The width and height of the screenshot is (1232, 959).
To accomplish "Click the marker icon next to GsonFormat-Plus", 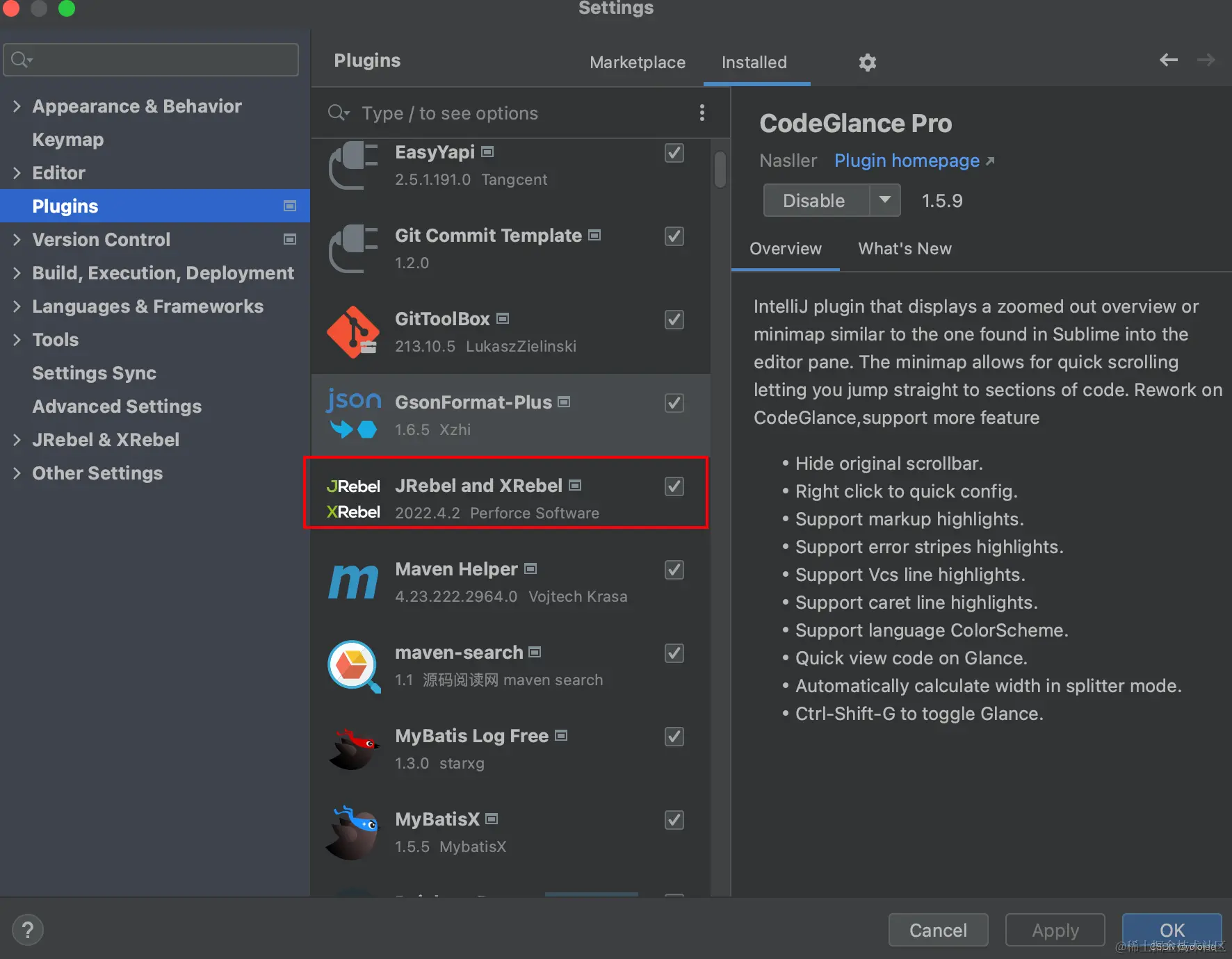I will [x=564, y=402].
